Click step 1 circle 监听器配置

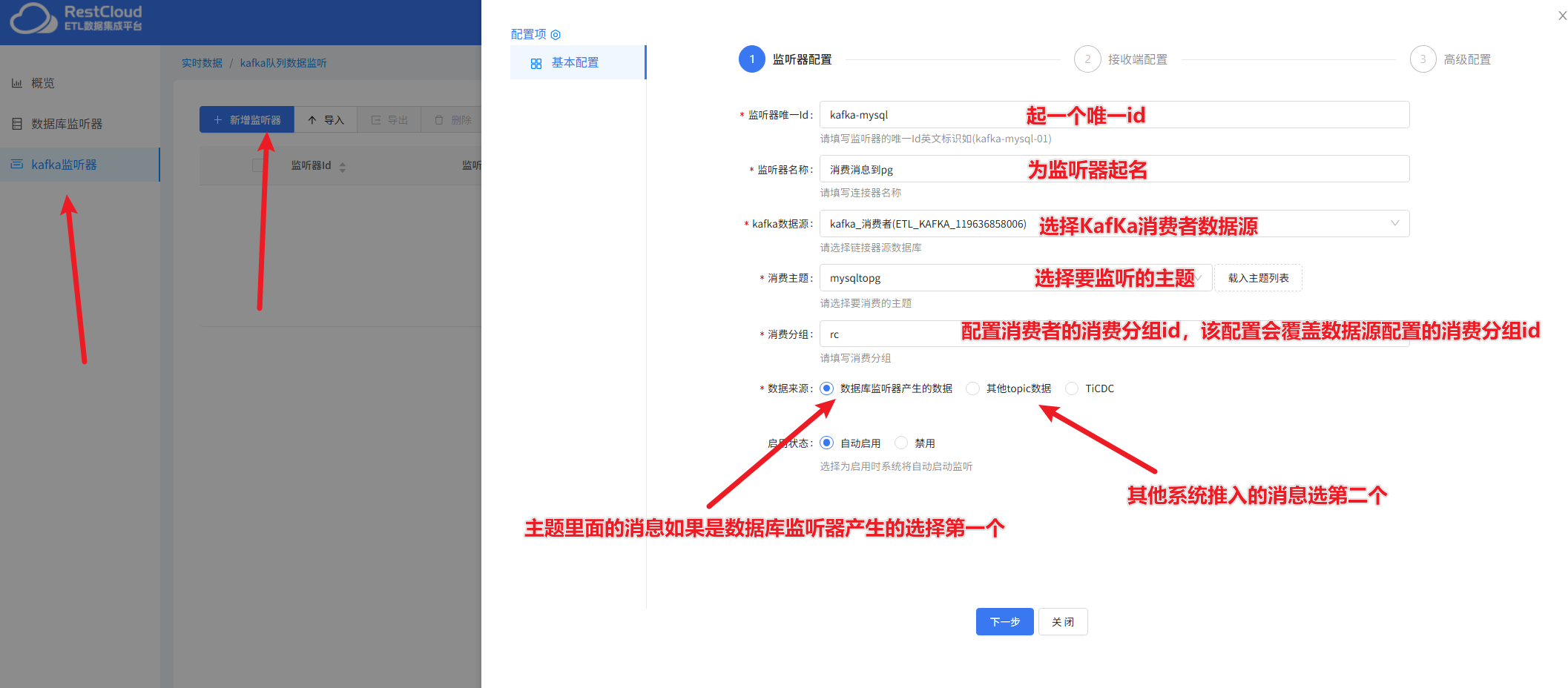(x=751, y=59)
